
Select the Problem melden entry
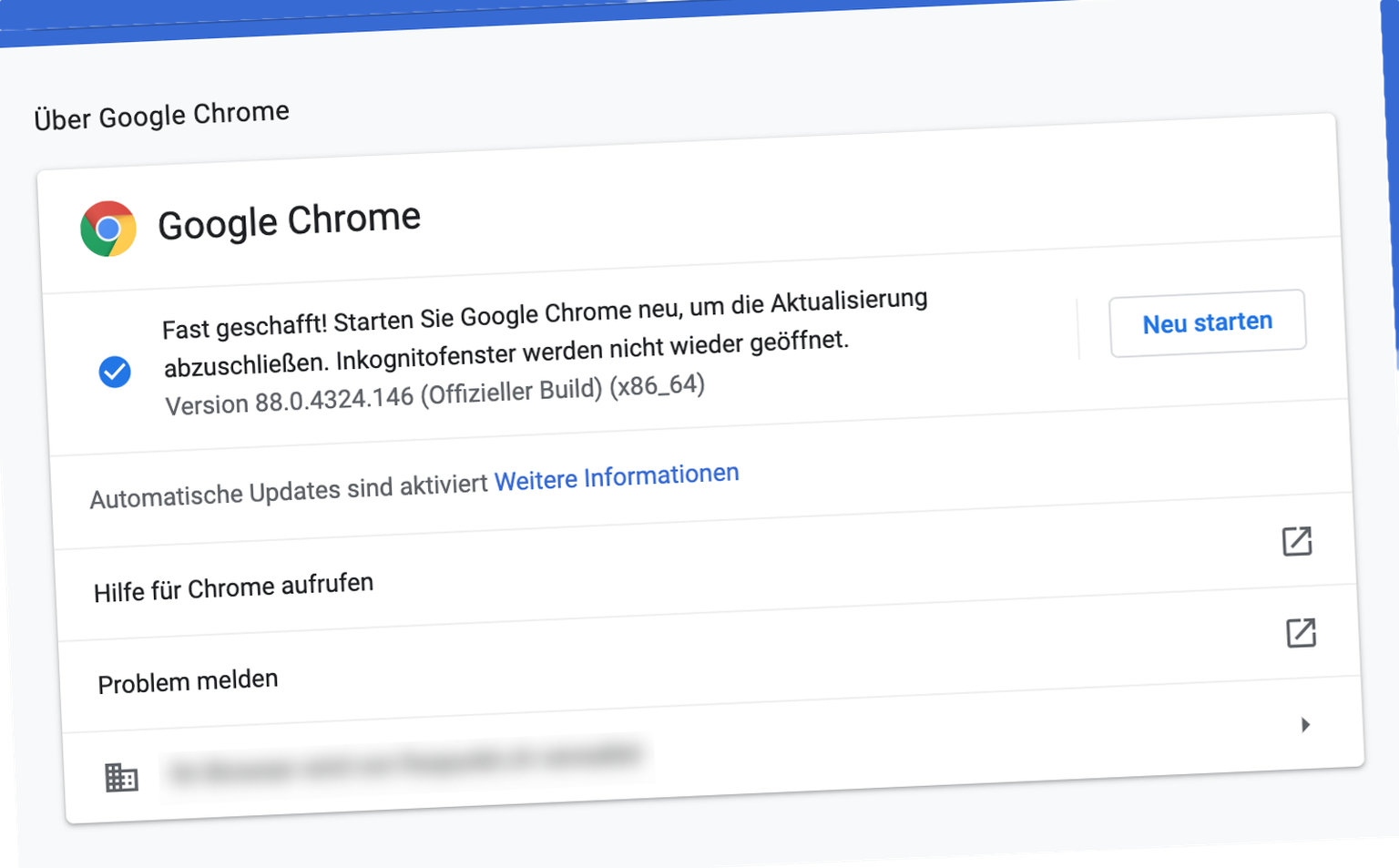coord(188,681)
